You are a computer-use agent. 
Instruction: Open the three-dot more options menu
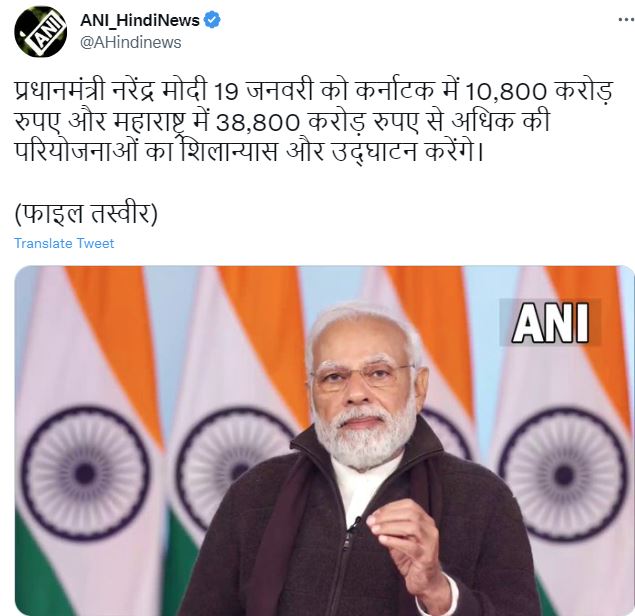626,19
